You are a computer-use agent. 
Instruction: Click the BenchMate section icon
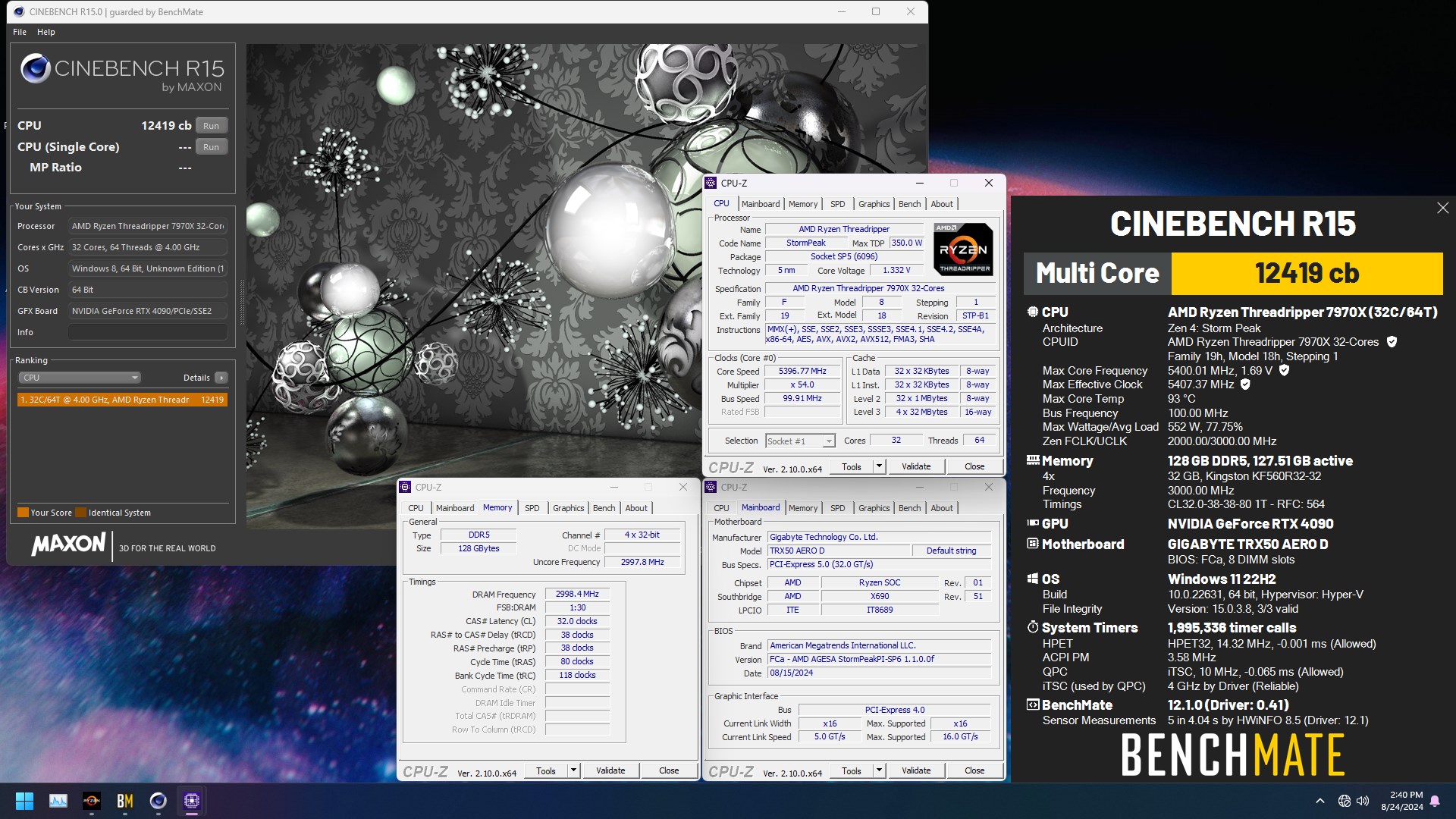coord(1033,704)
